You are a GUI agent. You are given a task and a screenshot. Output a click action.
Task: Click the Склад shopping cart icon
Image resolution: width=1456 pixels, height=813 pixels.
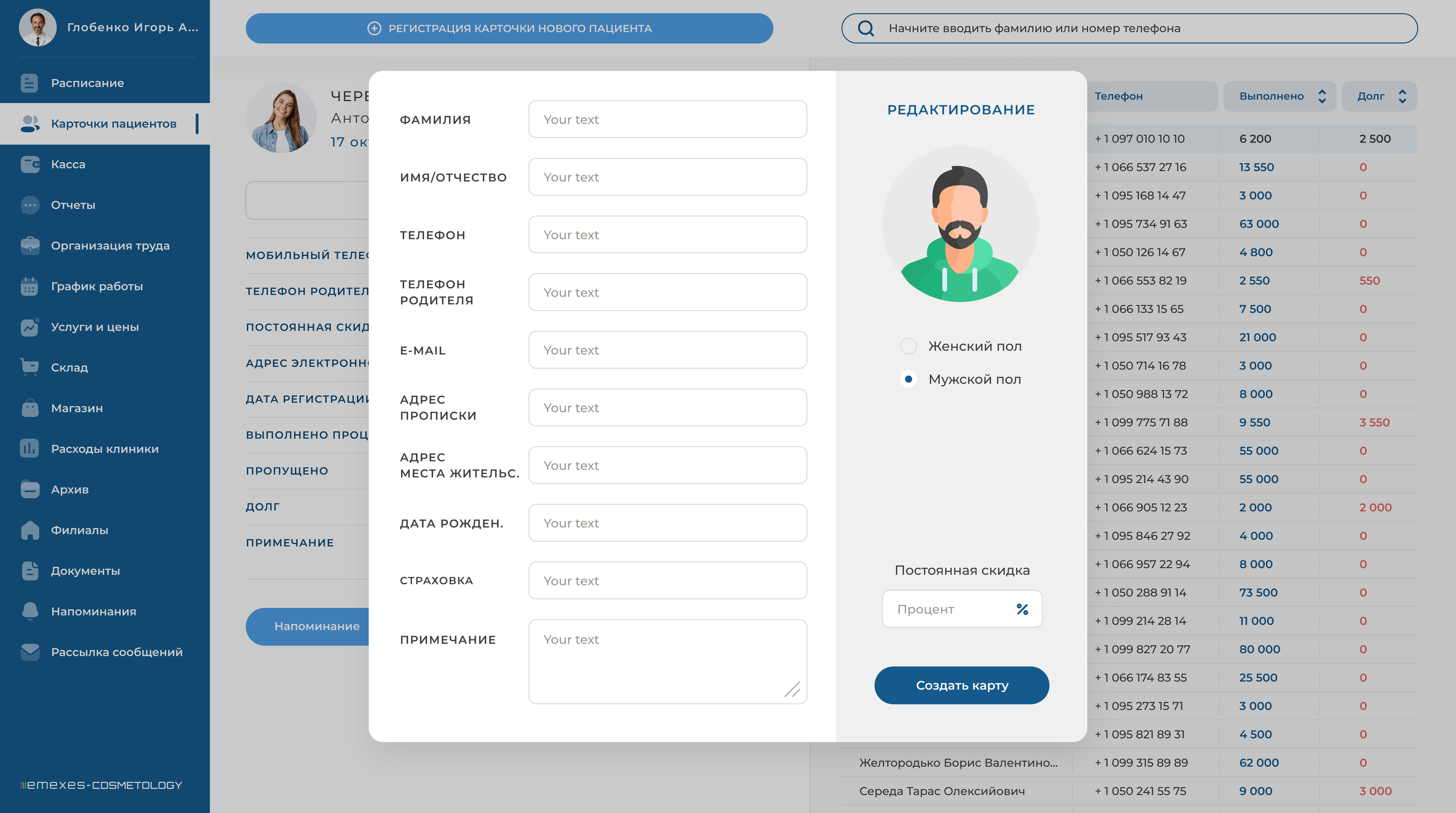[29, 367]
